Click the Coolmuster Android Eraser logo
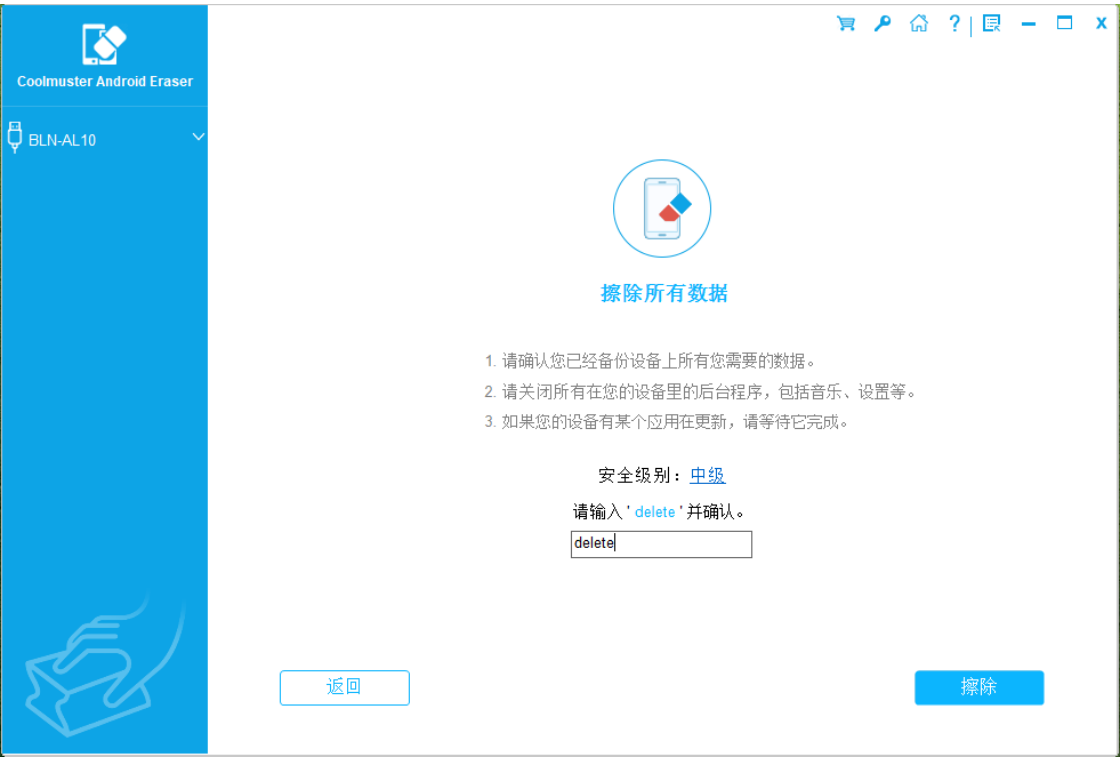Image resolution: width=1120 pixels, height=760 pixels. (105, 45)
